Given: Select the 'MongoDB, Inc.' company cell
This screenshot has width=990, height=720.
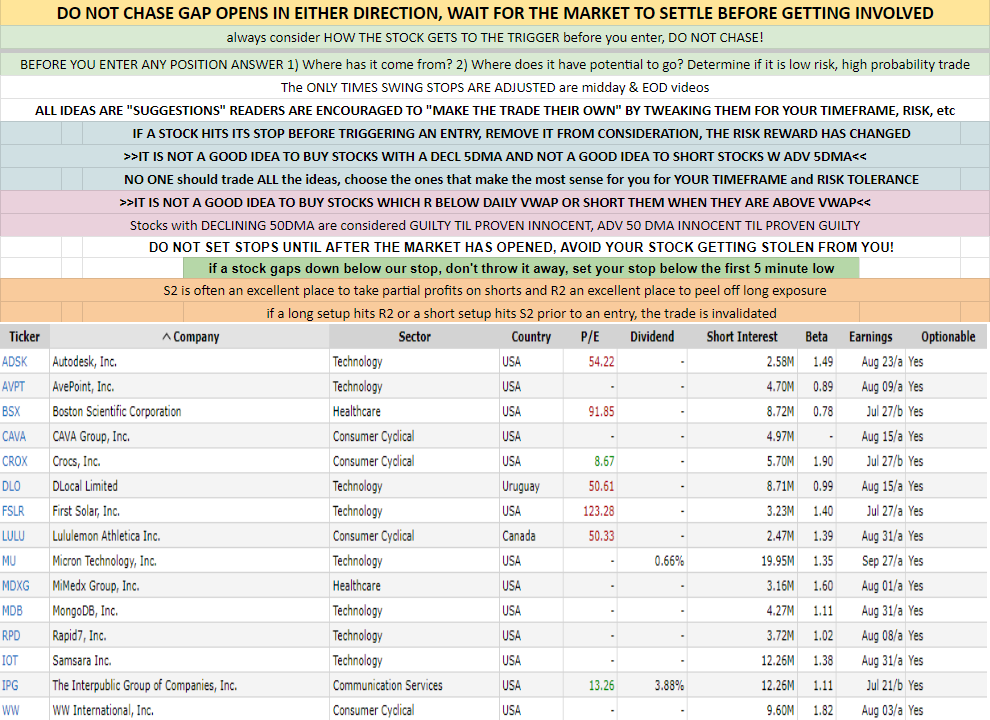Looking at the screenshot, I should pos(189,611).
